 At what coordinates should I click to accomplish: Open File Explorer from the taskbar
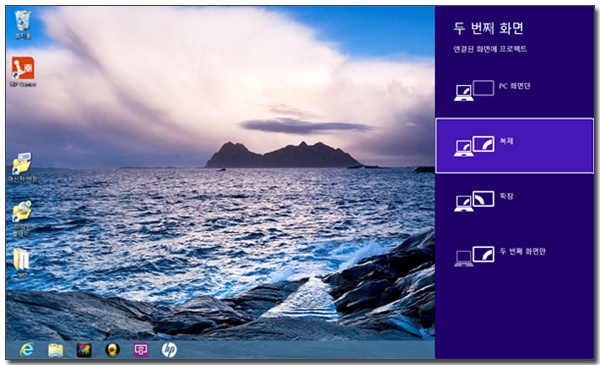(55, 350)
